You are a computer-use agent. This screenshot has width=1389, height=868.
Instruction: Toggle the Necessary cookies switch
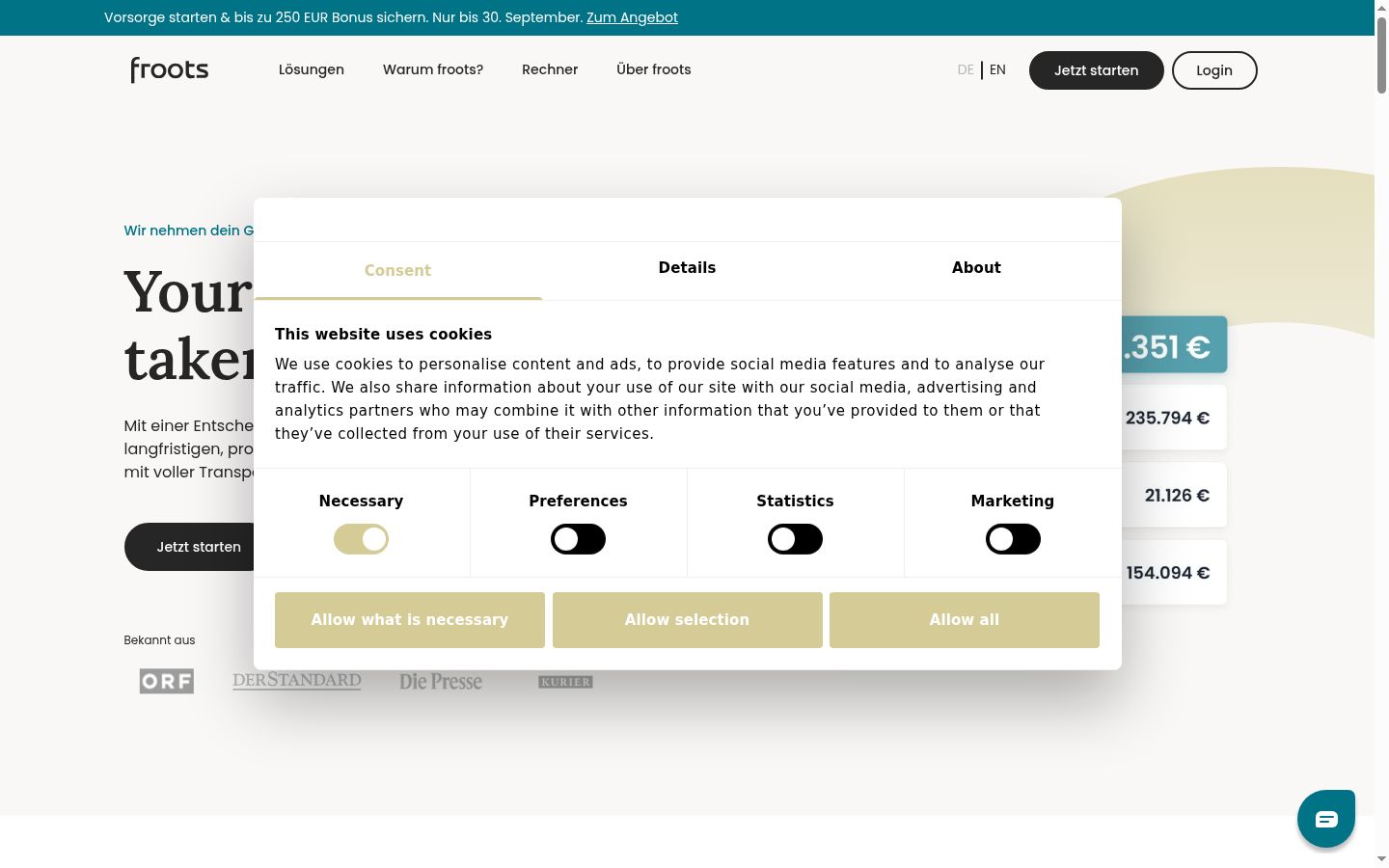coord(361,539)
